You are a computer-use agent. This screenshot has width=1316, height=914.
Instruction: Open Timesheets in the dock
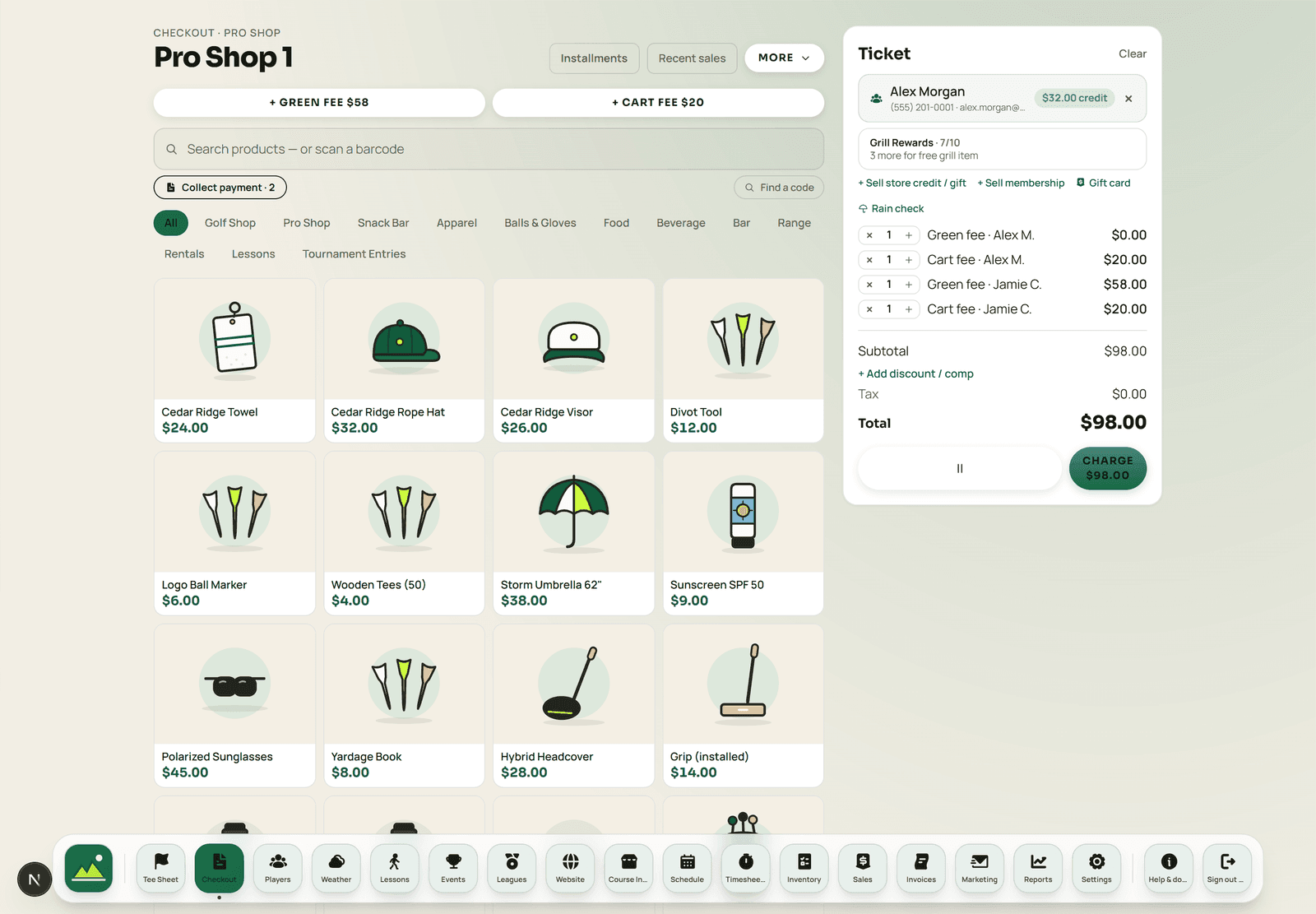[746, 868]
